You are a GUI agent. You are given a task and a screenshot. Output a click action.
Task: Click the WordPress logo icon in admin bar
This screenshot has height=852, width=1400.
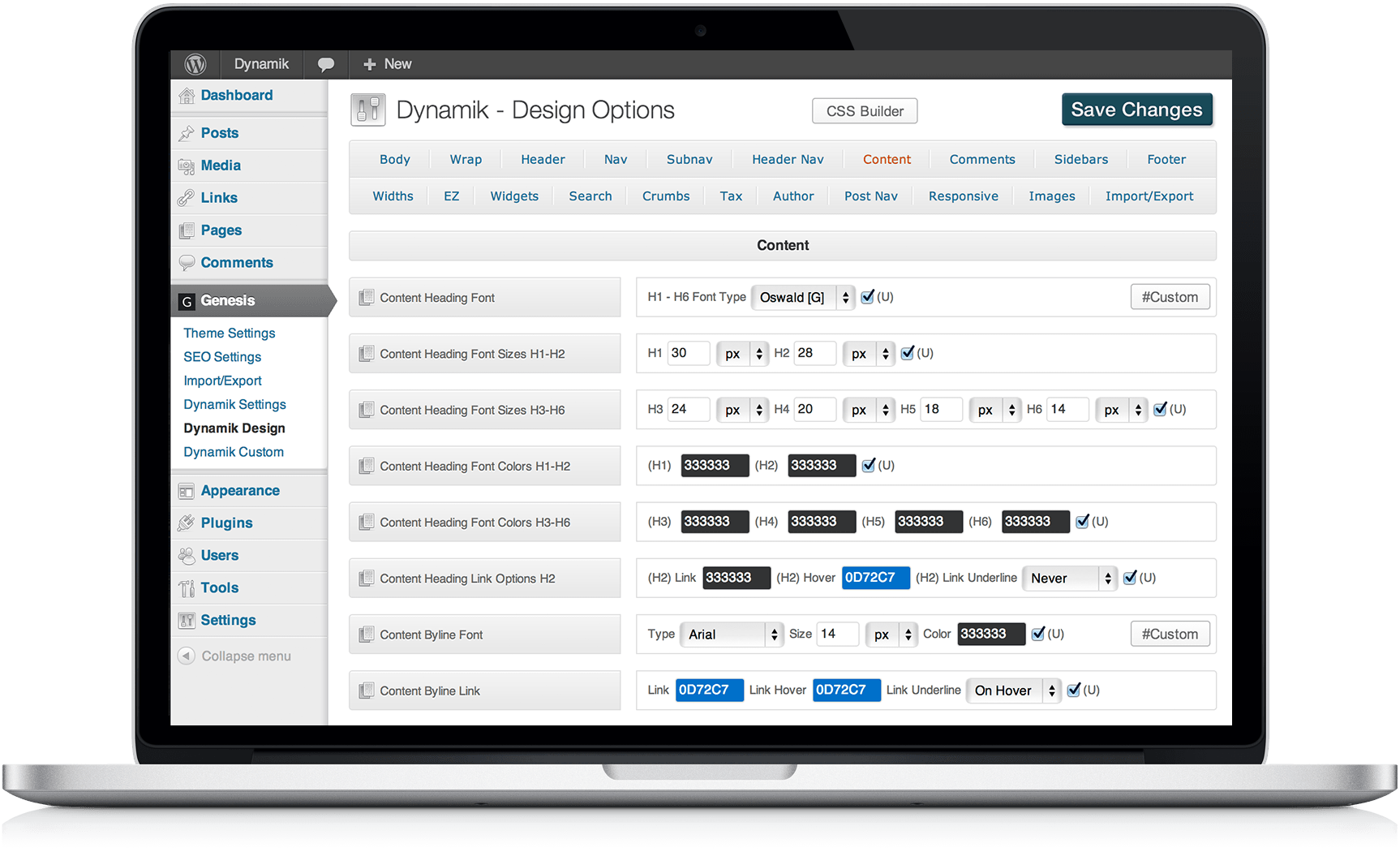click(195, 64)
